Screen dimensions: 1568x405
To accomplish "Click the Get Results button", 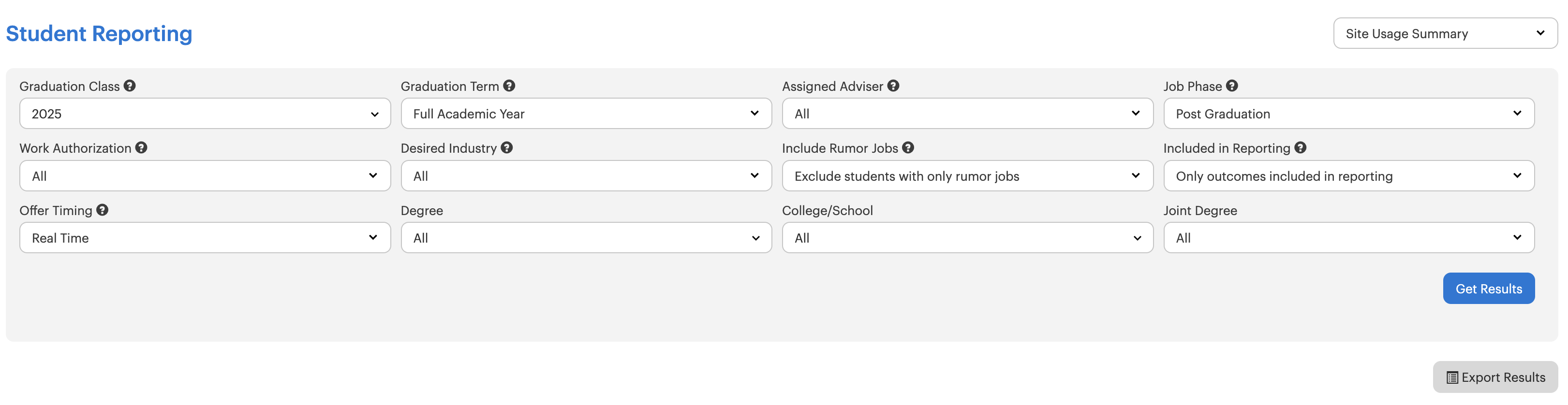I will coord(1489,288).
